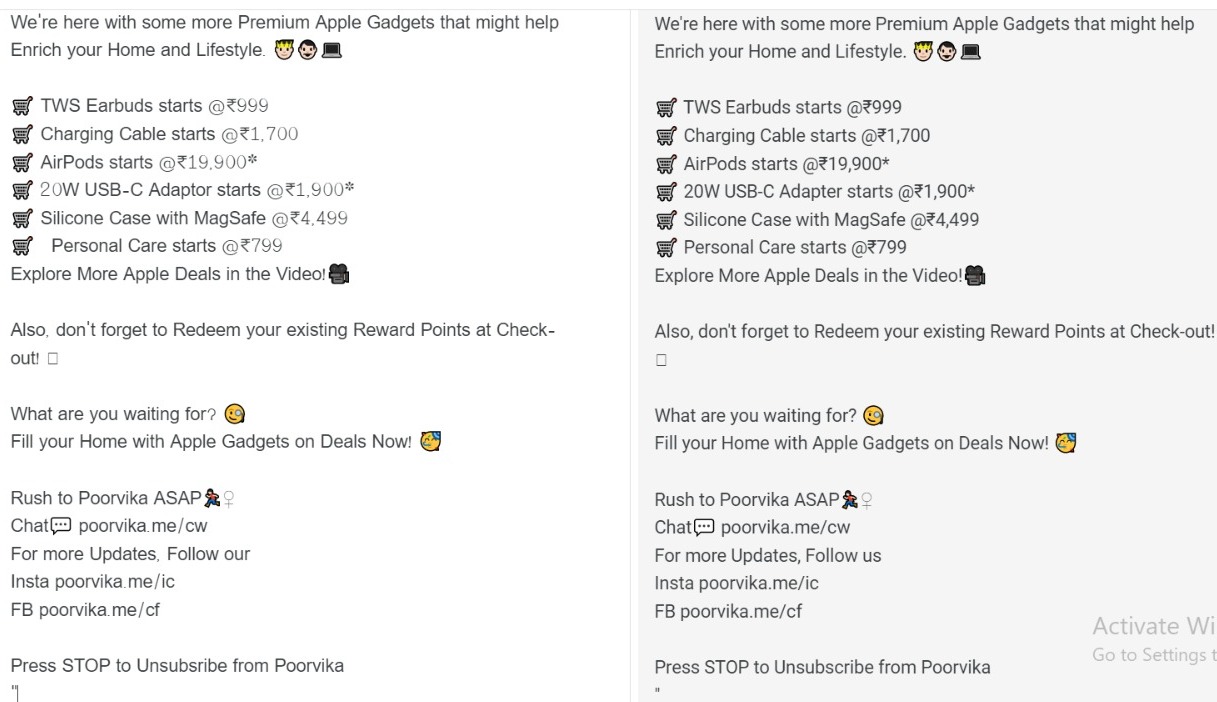
Task: Open poorvika.me/ic link in right pane
Action: click(758, 584)
